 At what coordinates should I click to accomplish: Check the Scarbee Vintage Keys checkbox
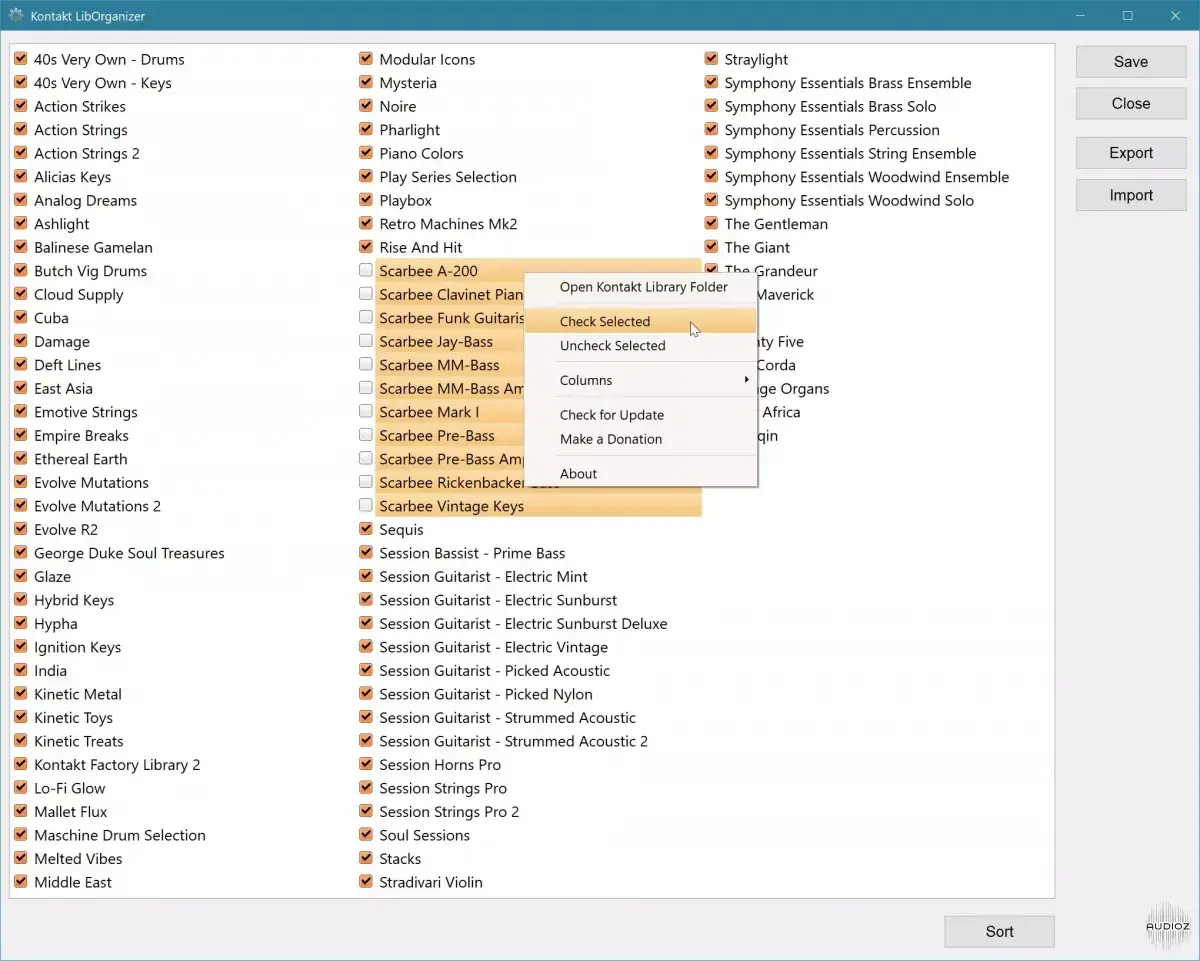tap(366, 505)
